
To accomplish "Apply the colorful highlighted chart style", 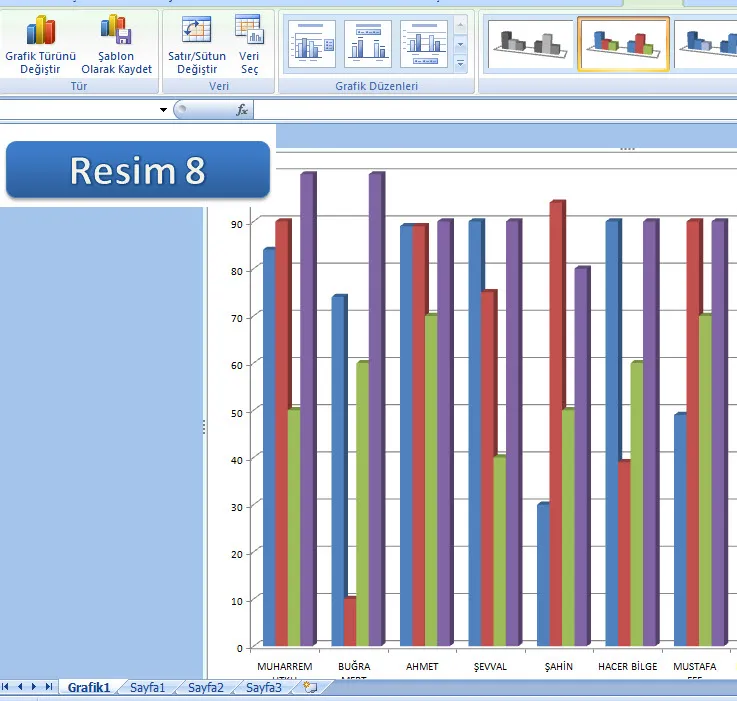I will click(623, 45).
